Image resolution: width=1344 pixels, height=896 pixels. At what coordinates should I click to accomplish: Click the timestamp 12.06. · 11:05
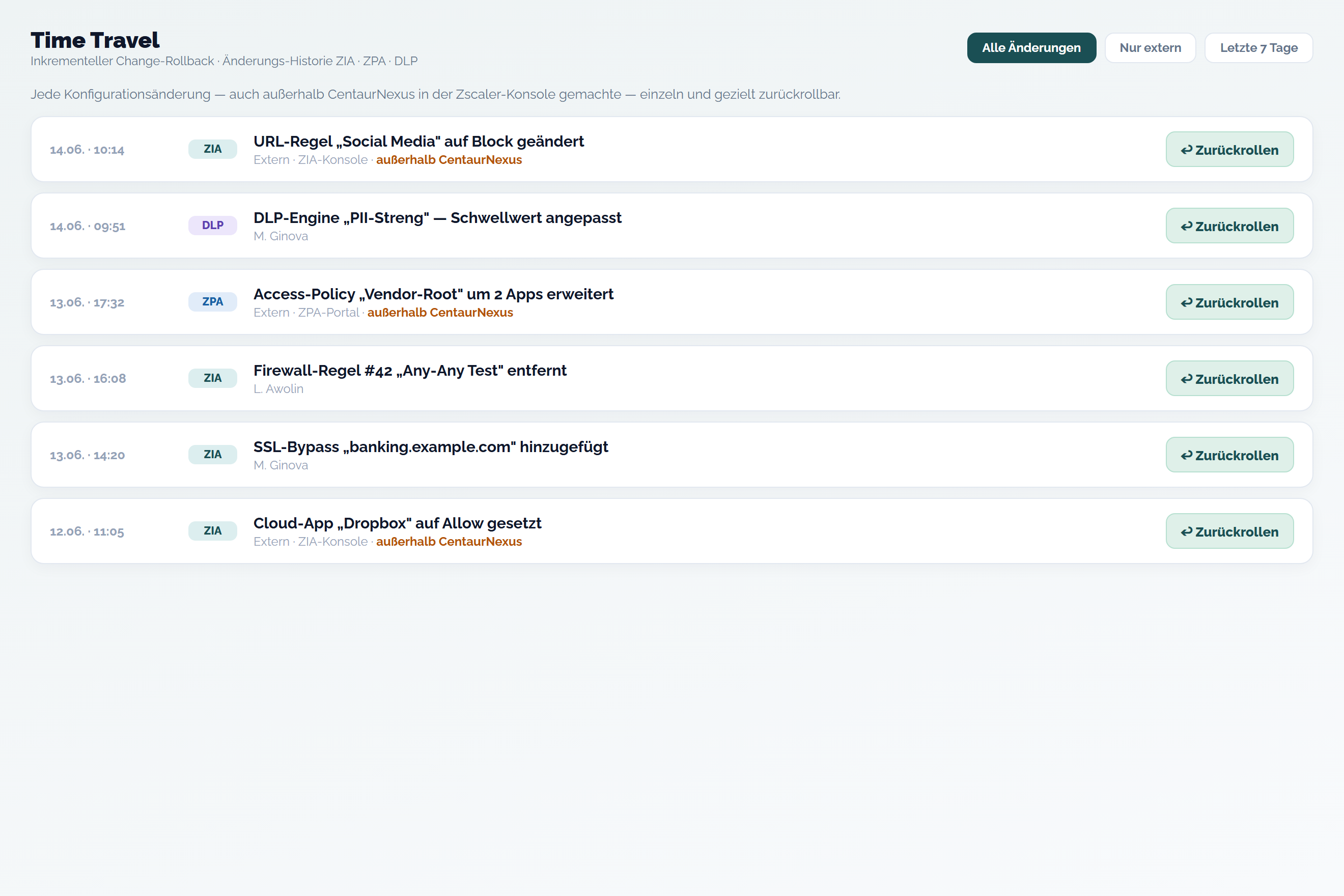(x=87, y=531)
